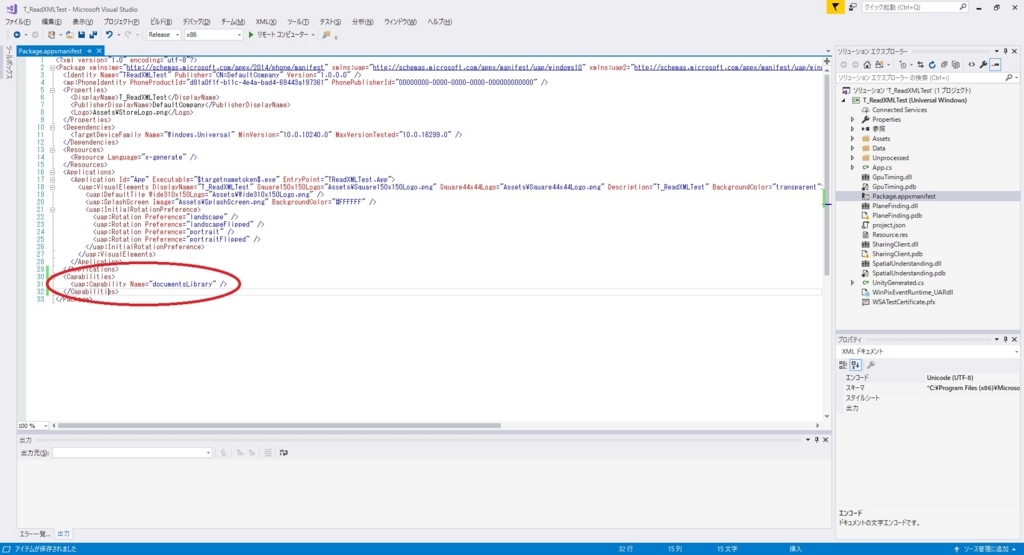1024x555 pixels.
Task: Pin the Solution Explorer panel
Action: (1005, 51)
